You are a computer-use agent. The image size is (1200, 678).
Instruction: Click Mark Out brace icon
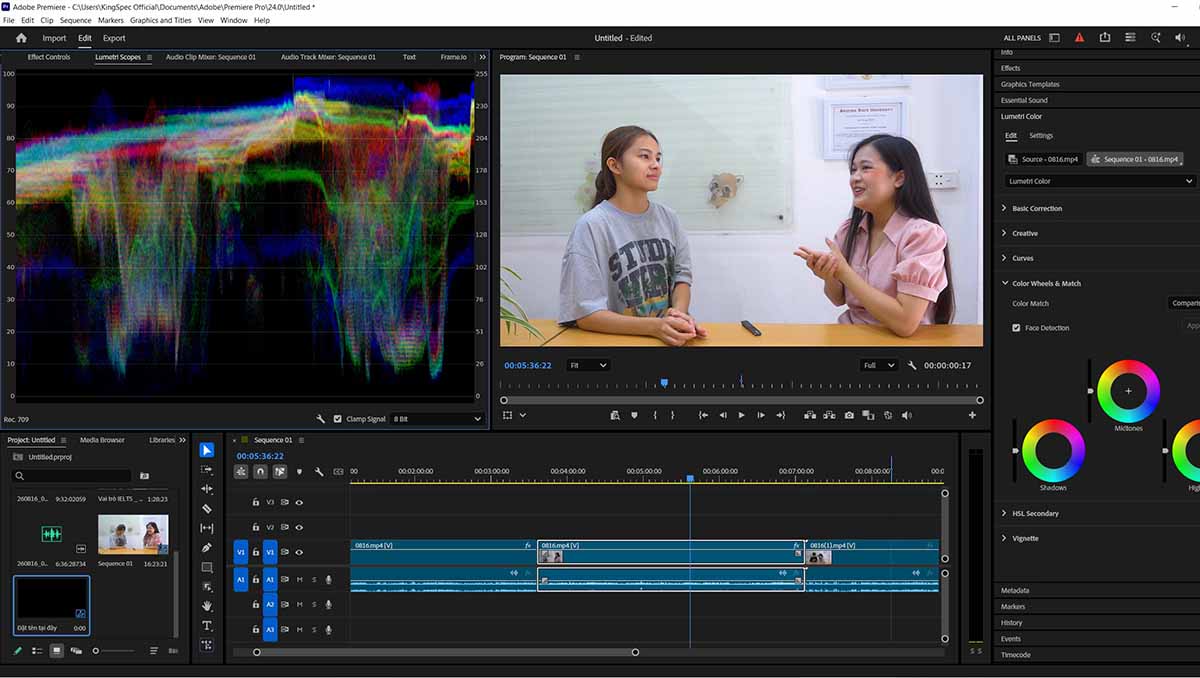(x=672, y=415)
